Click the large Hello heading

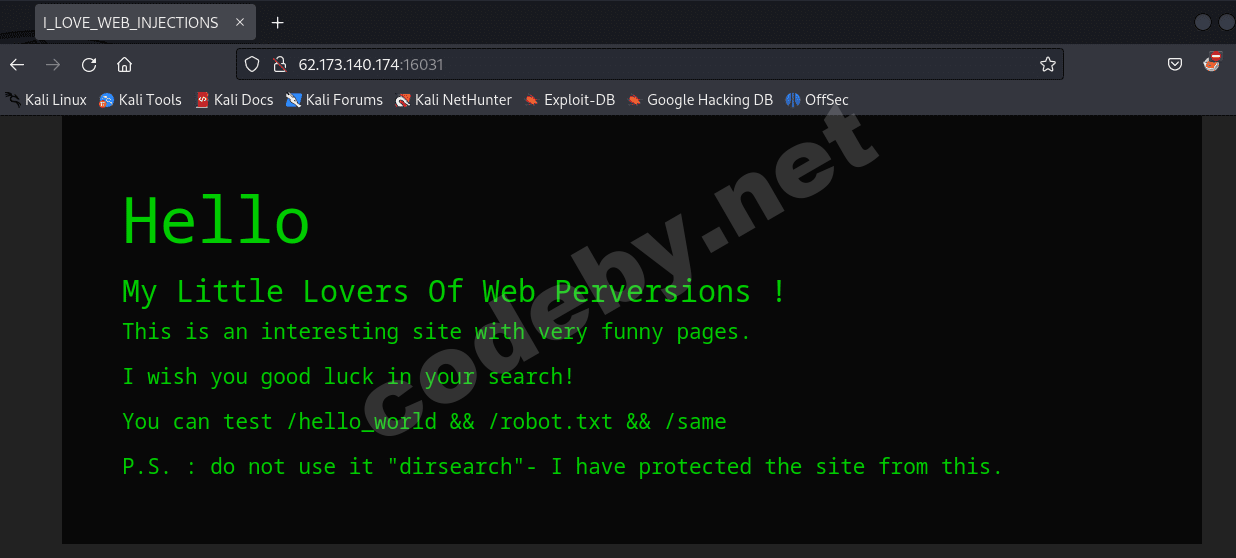click(216, 221)
